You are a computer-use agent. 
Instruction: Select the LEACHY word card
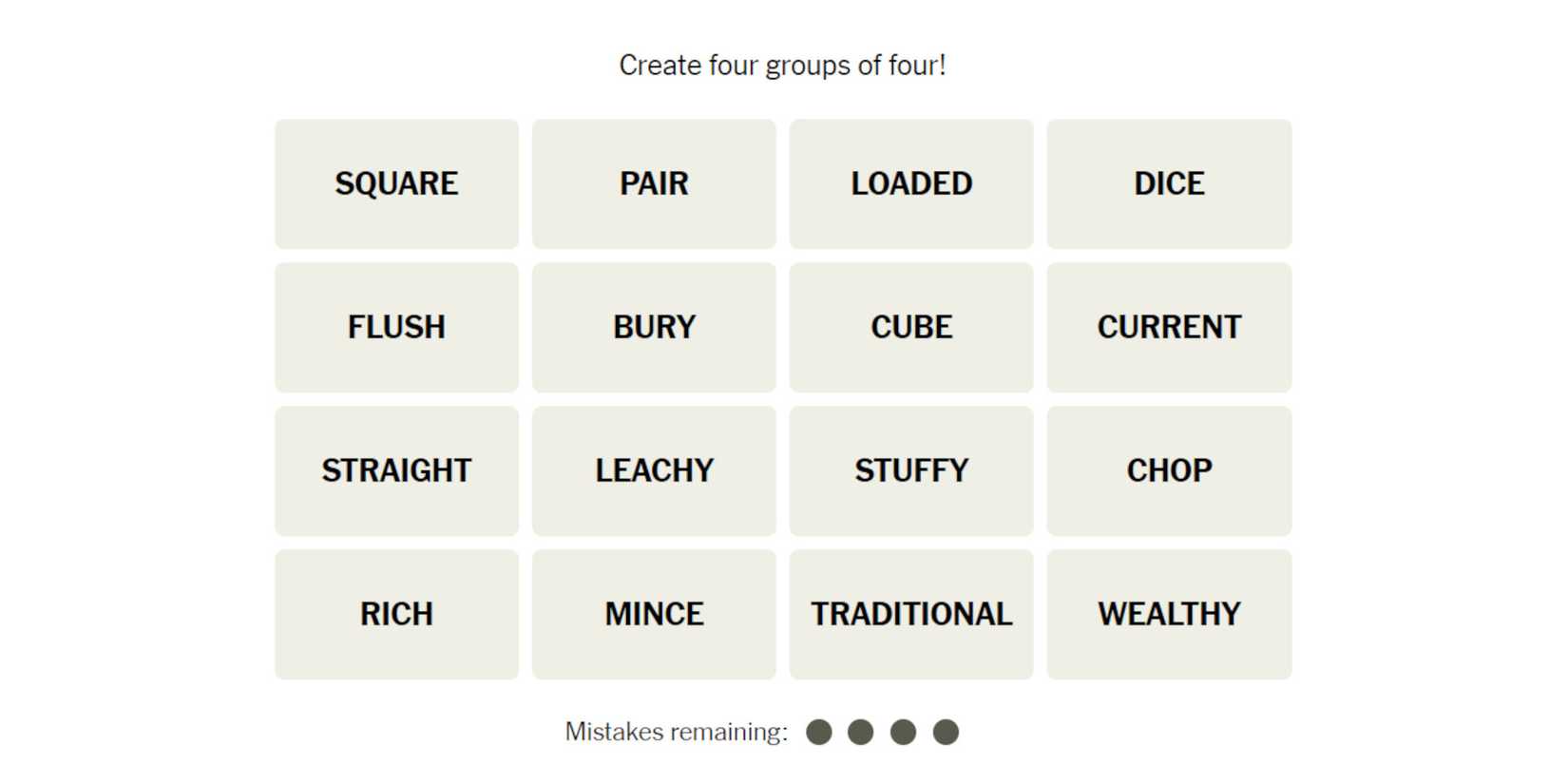click(x=654, y=470)
